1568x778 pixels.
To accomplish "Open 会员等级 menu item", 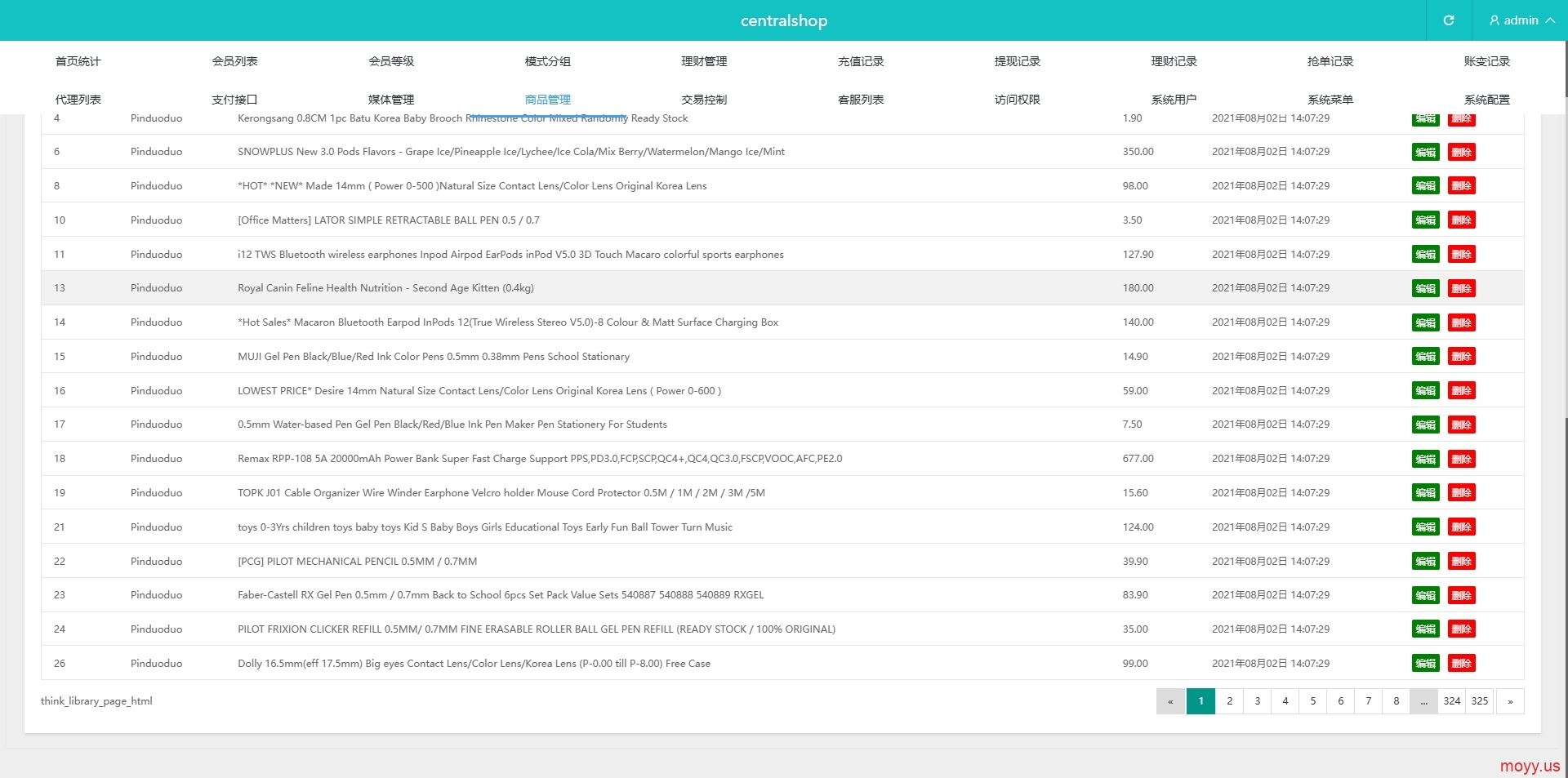I will pos(391,61).
